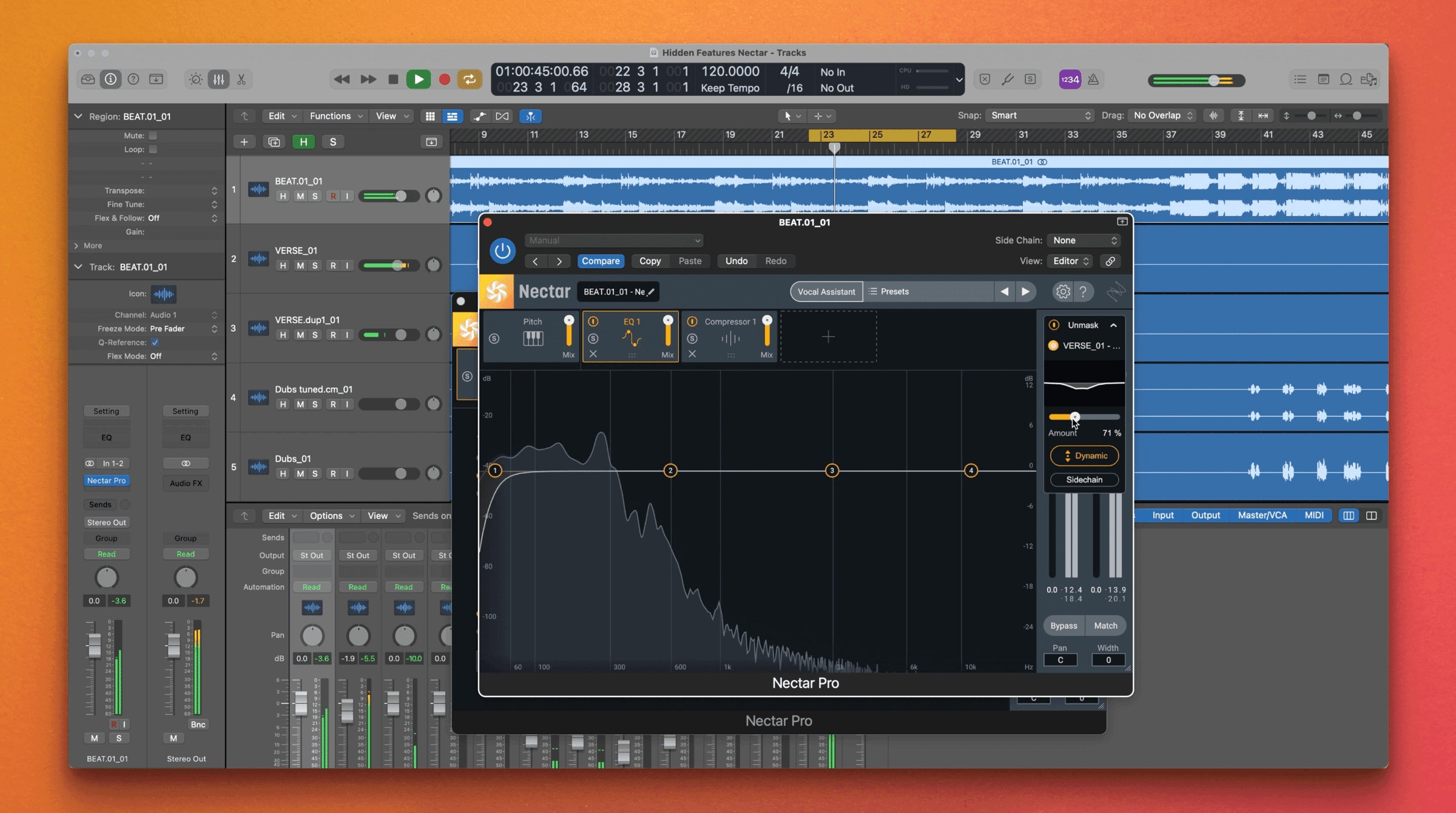The height and width of the screenshot is (813, 1456).
Task: Toggle the Q-Reference checkbox
Action: point(155,342)
